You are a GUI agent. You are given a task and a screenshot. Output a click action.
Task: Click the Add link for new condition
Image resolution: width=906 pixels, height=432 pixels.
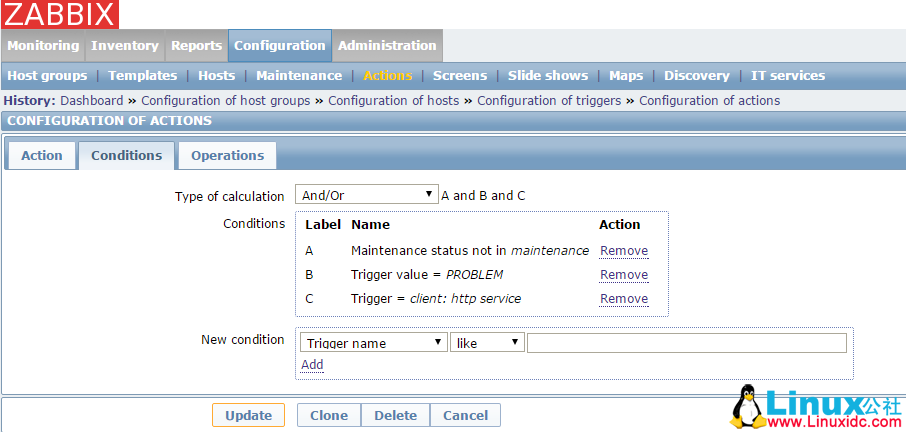pos(312,365)
